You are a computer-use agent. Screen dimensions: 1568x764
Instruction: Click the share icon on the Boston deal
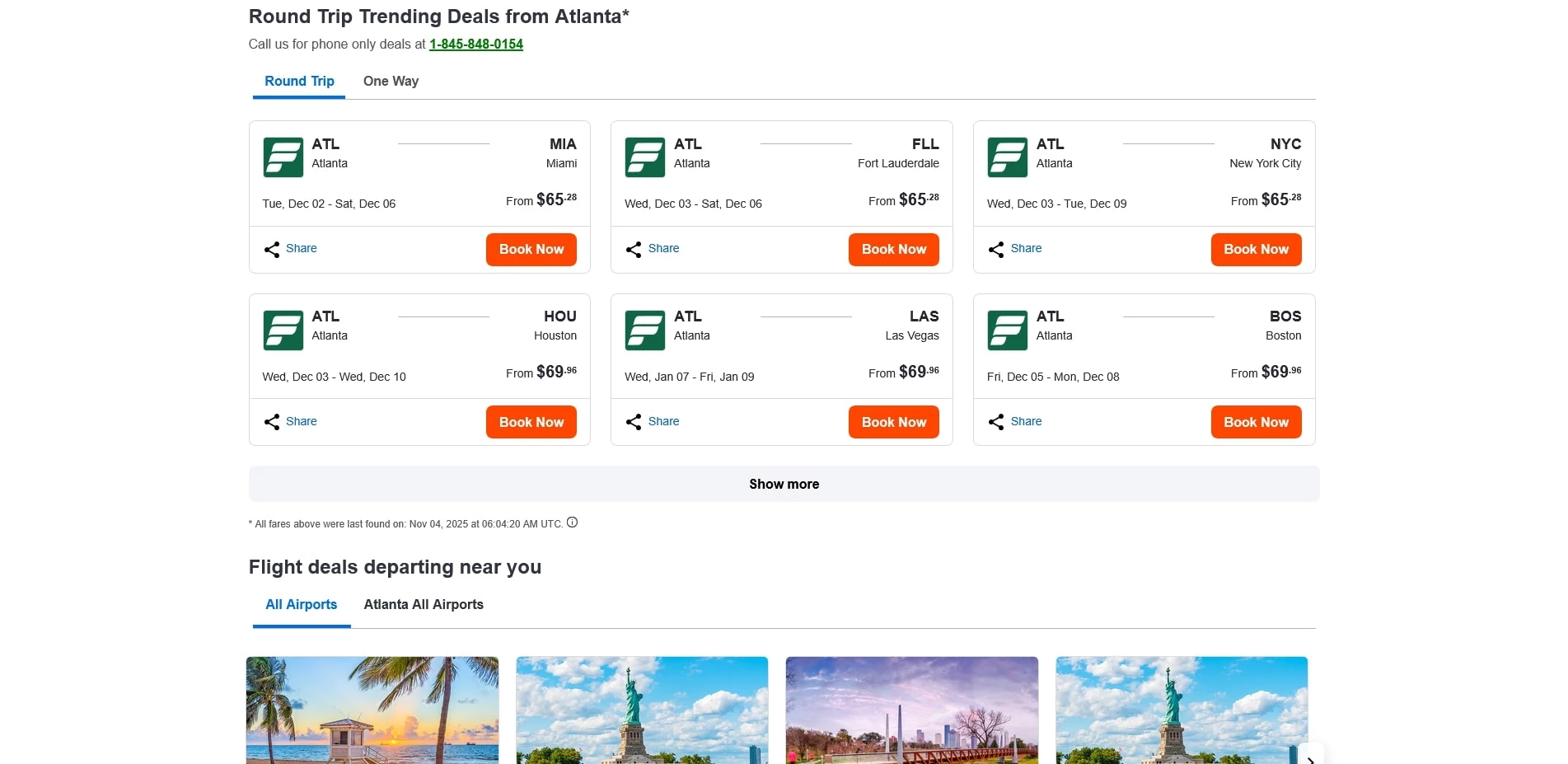[x=996, y=422]
